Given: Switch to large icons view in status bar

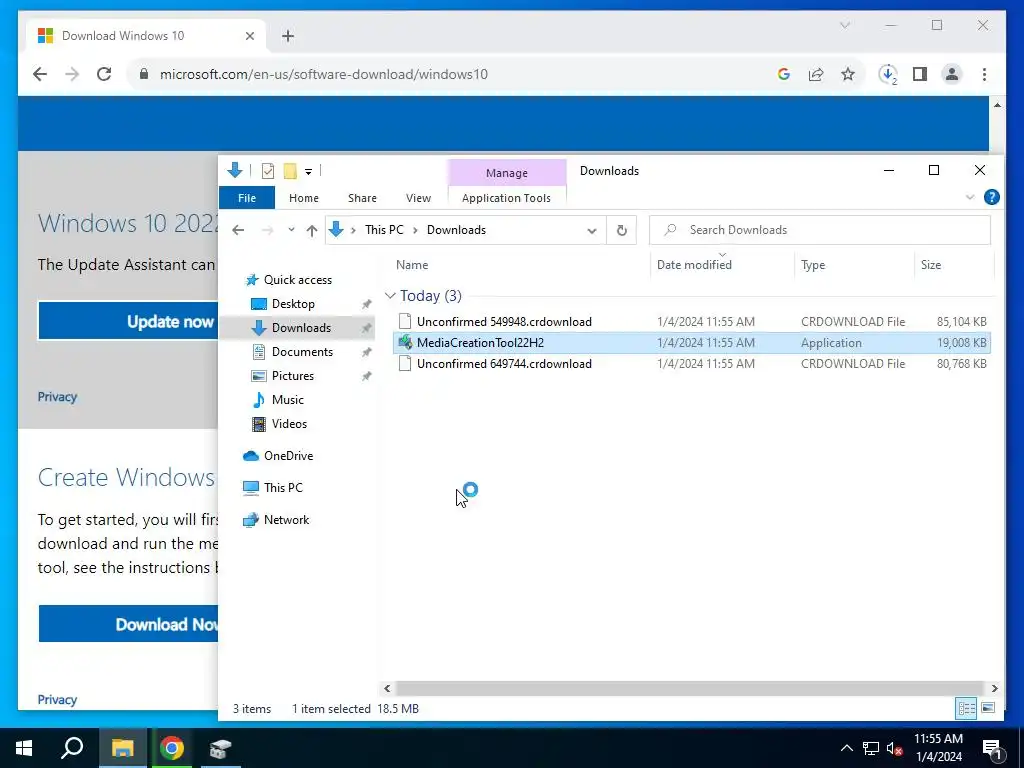Looking at the screenshot, I should click(988, 708).
